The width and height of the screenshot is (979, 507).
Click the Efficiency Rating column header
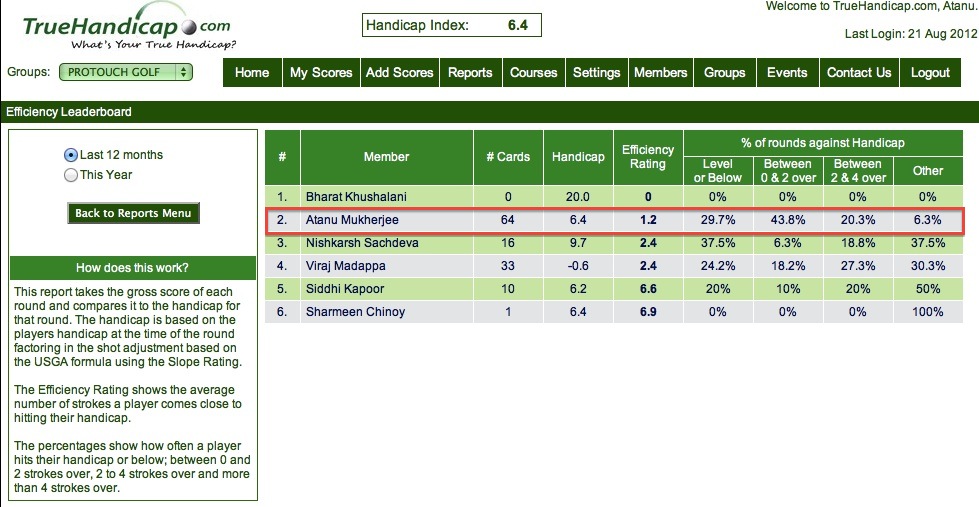[648, 157]
